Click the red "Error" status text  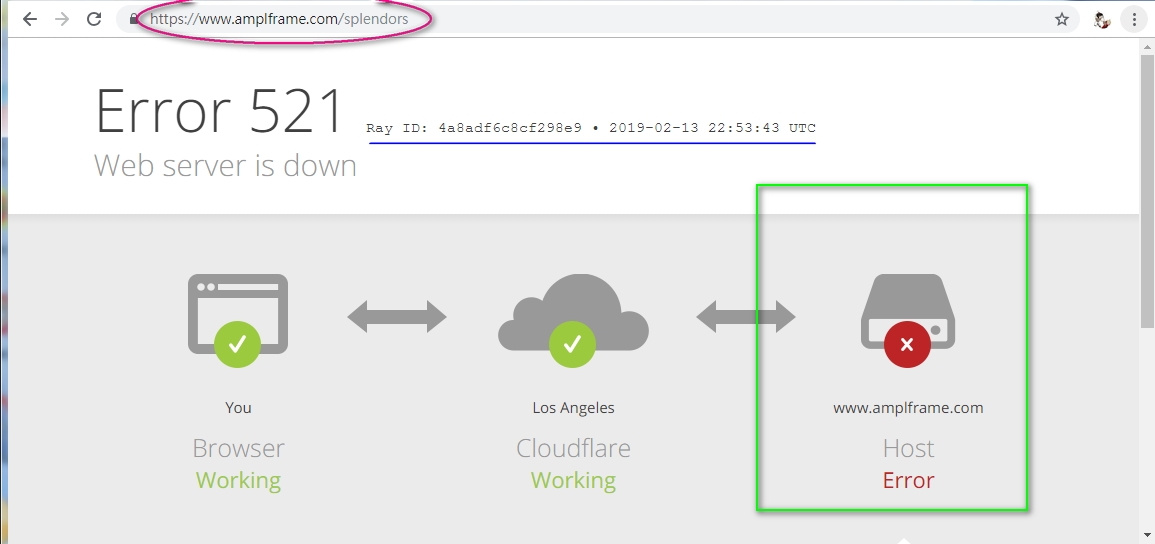pyautogui.click(x=908, y=481)
